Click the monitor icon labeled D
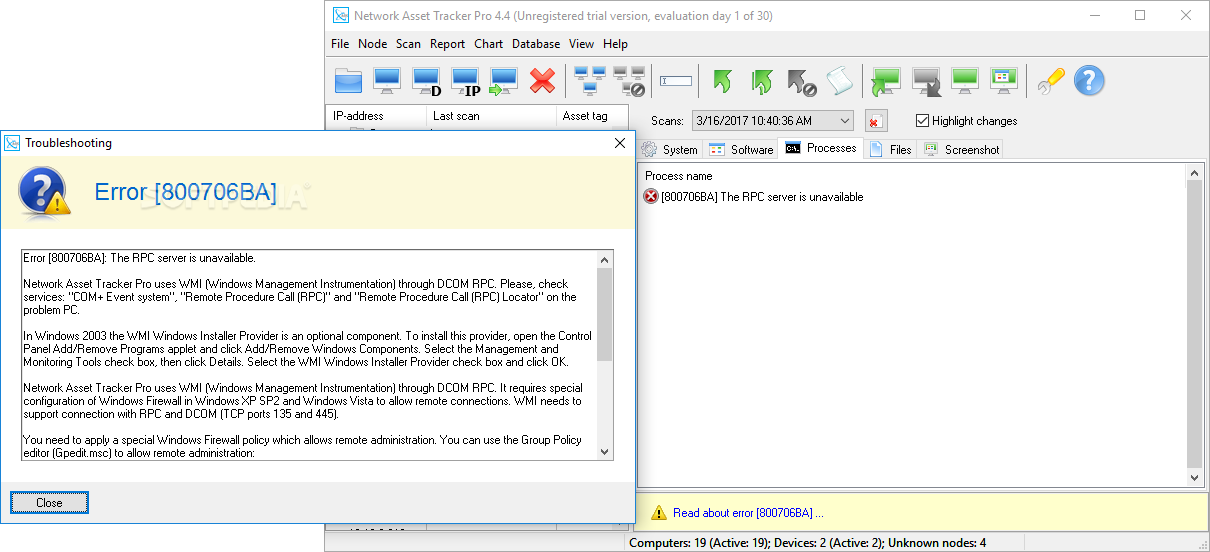The height and width of the screenshot is (552, 1210). pyautogui.click(x=426, y=81)
